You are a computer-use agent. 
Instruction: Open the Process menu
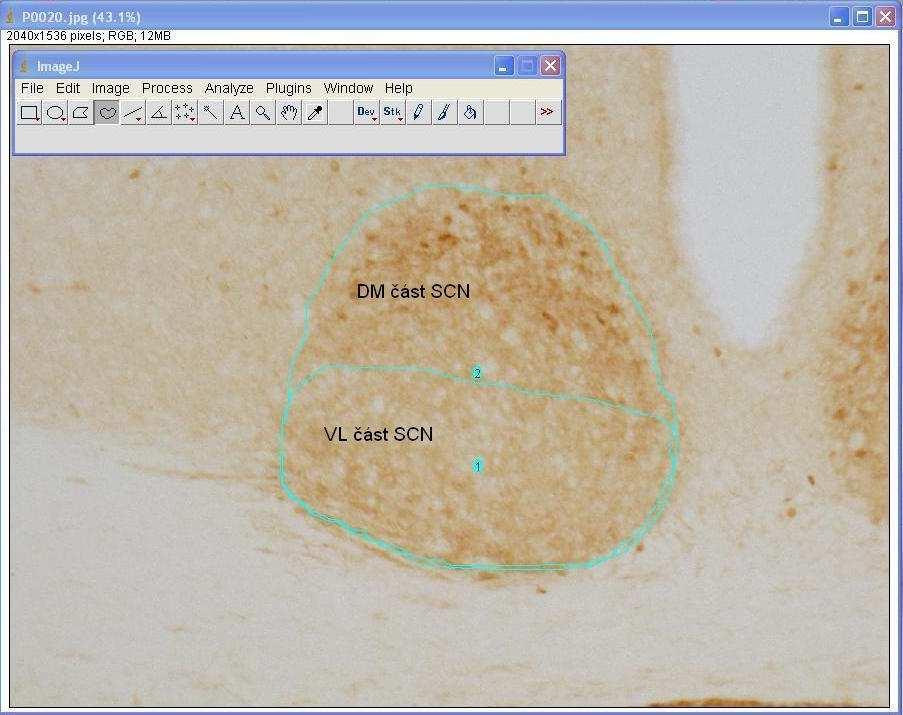(x=167, y=88)
